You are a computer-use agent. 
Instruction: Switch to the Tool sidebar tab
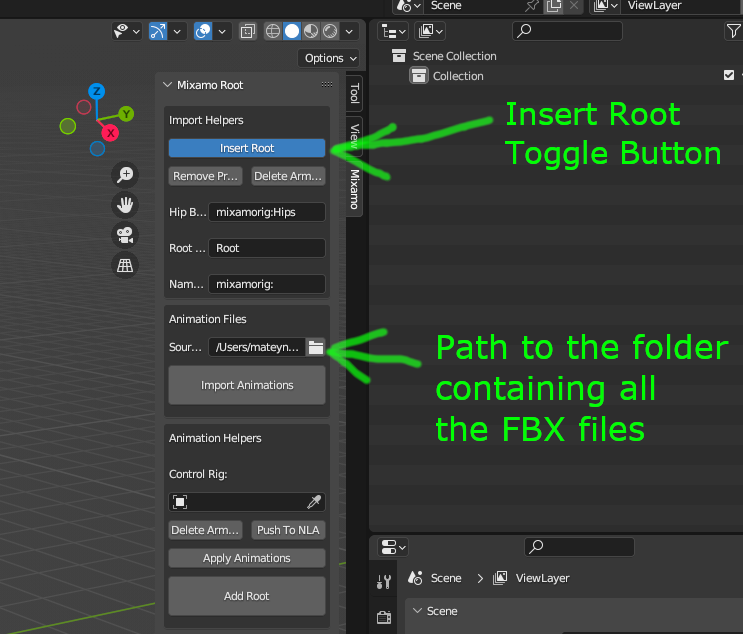tap(354, 93)
